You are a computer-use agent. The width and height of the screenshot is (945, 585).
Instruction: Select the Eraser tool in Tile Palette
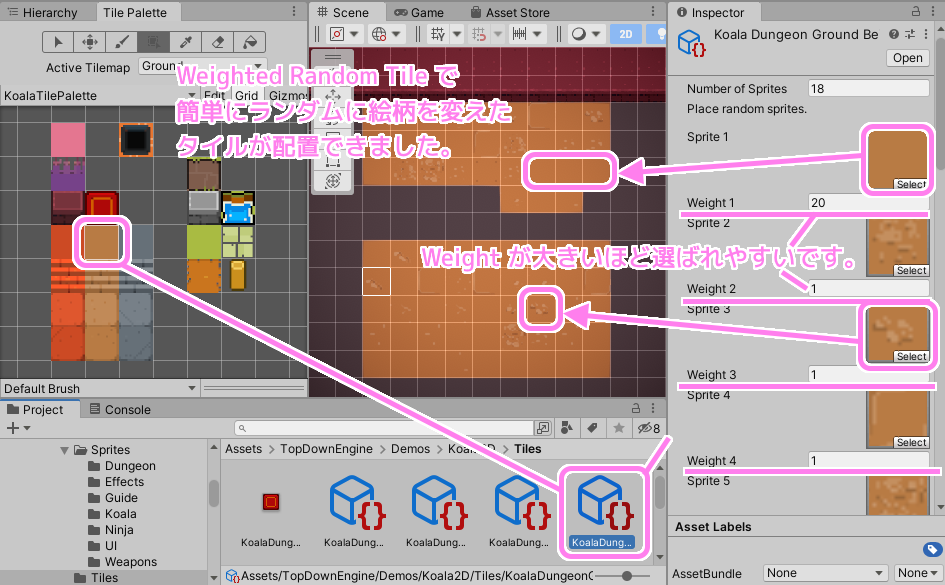point(218,43)
